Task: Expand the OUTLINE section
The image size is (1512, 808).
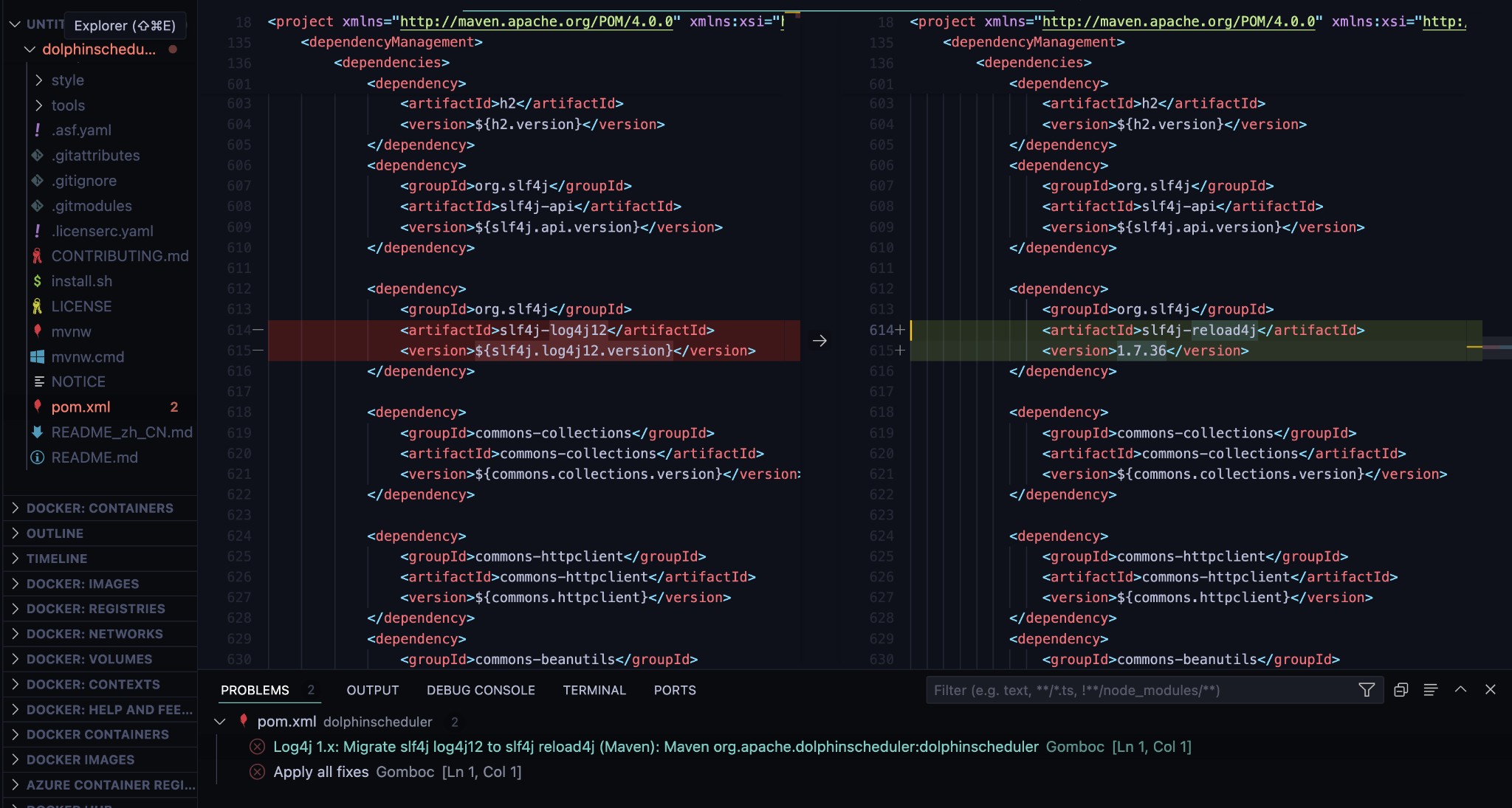Action: pos(55,533)
